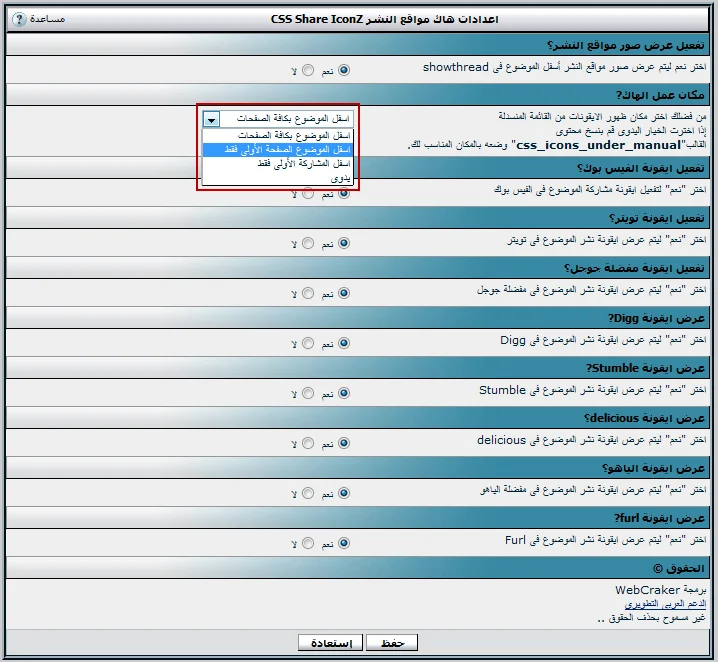Enable the Stumble icon with نعم
The height and width of the screenshot is (662, 718).
344,393
